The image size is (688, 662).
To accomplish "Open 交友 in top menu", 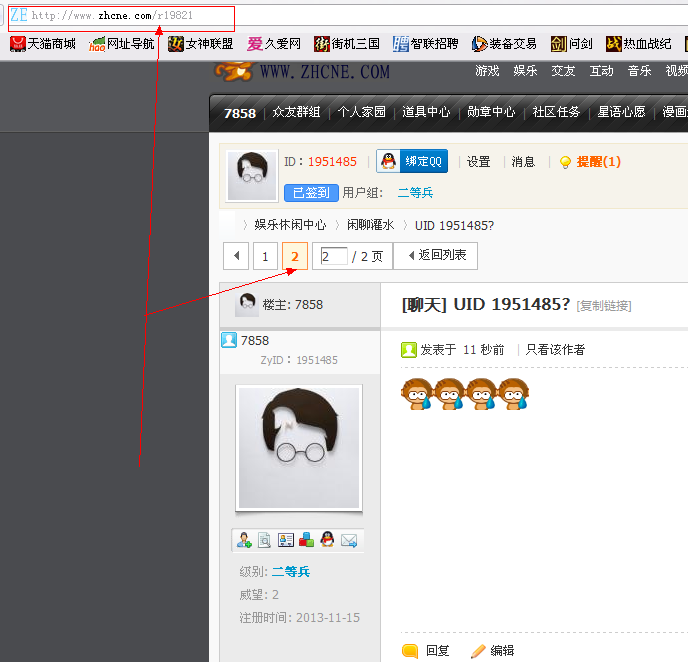I will click(x=563, y=71).
